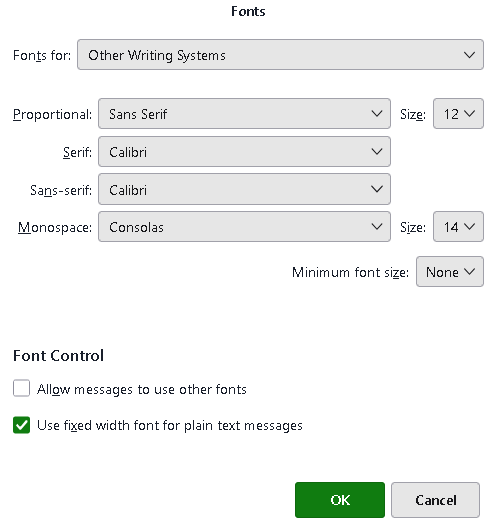Open the Sans-serif font dropdown showing Calibri
Viewport: 494px width, 527px height.
click(244, 189)
